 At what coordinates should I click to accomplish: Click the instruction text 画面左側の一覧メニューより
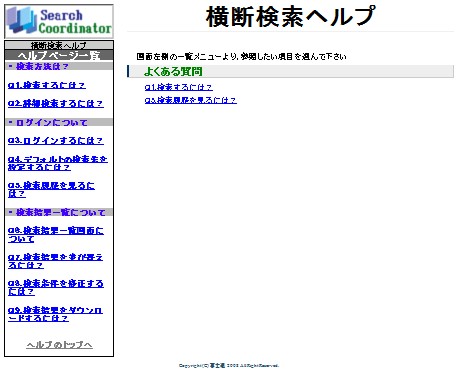(241, 57)
